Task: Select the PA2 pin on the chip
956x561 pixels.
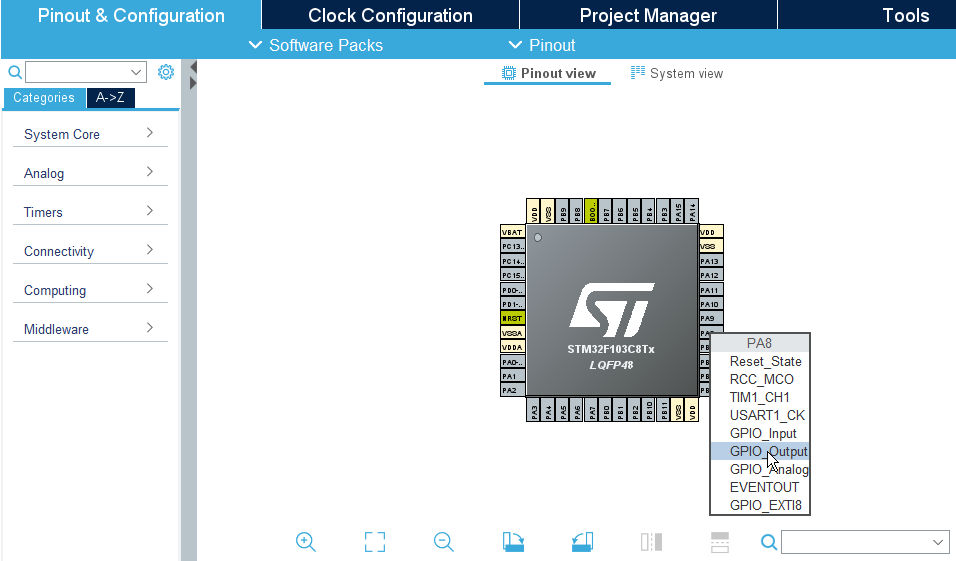Action: point(513,390)
